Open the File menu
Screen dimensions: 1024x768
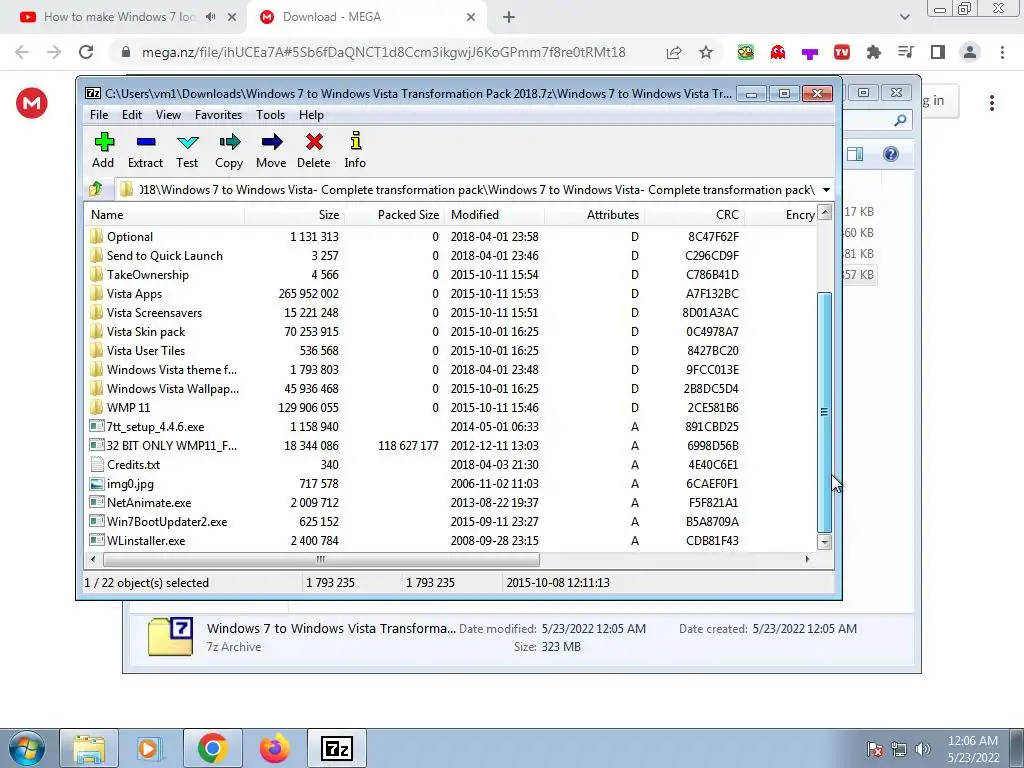click(99, 115)
